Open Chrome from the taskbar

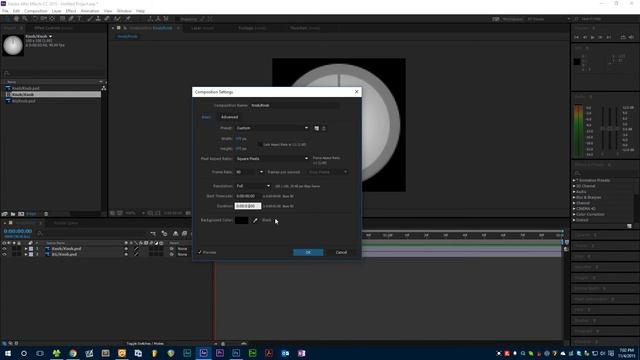coord(73,353)
